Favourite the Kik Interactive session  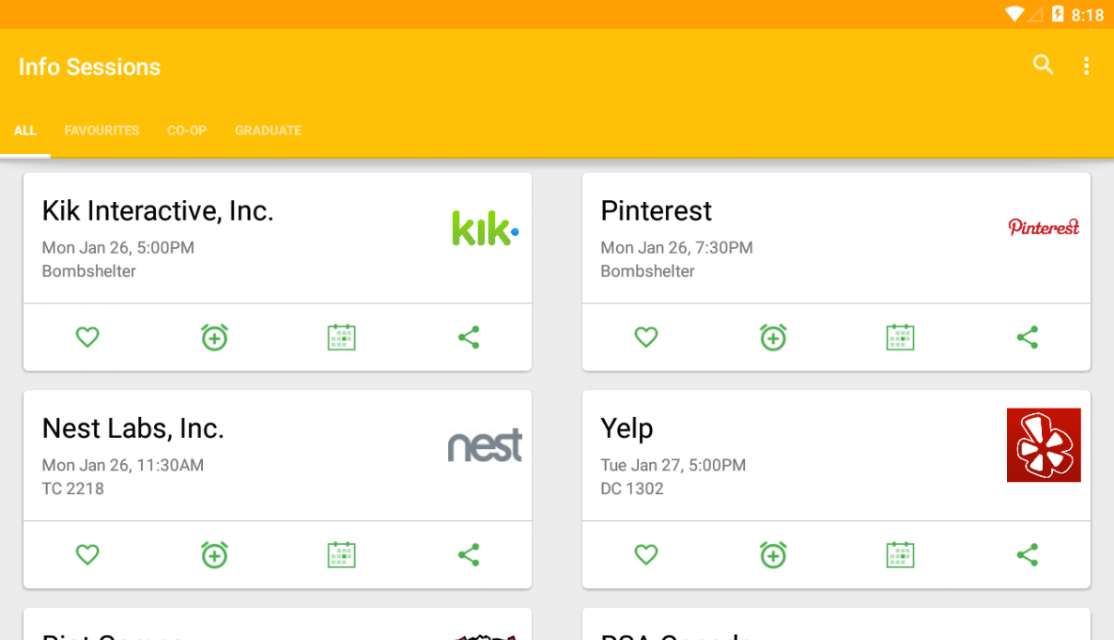pyautogui.click(x=88, y=337)
